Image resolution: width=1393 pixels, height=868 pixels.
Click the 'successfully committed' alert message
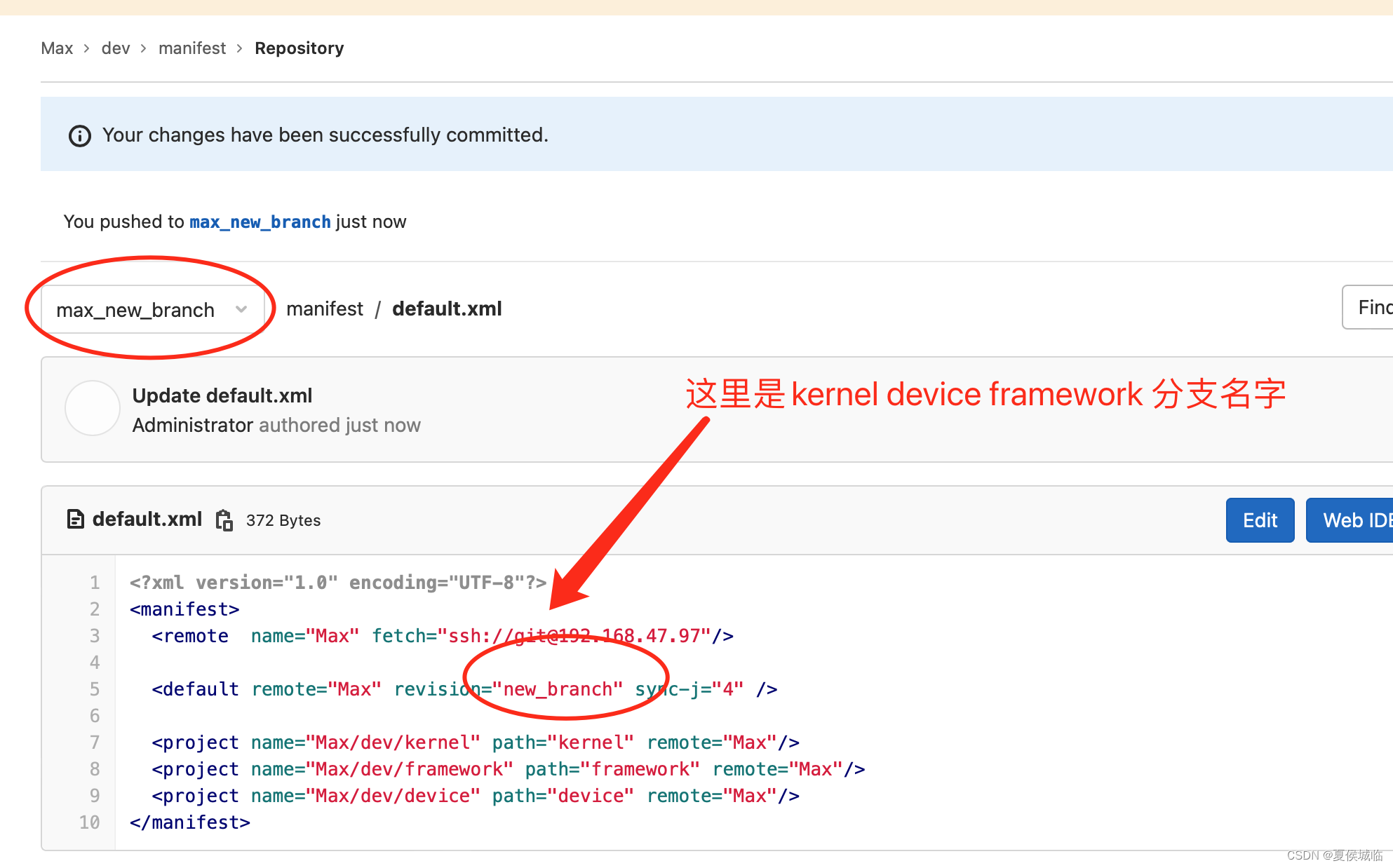click(x=325, y=135)
